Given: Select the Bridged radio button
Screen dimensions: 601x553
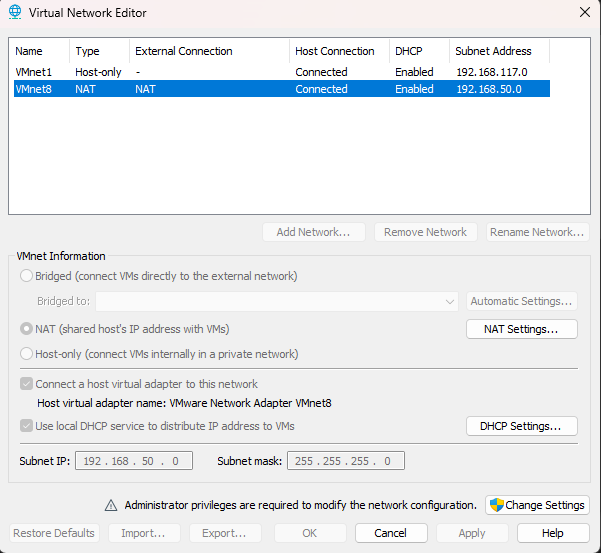Looking at the screenshot, I should coord(27,276).
